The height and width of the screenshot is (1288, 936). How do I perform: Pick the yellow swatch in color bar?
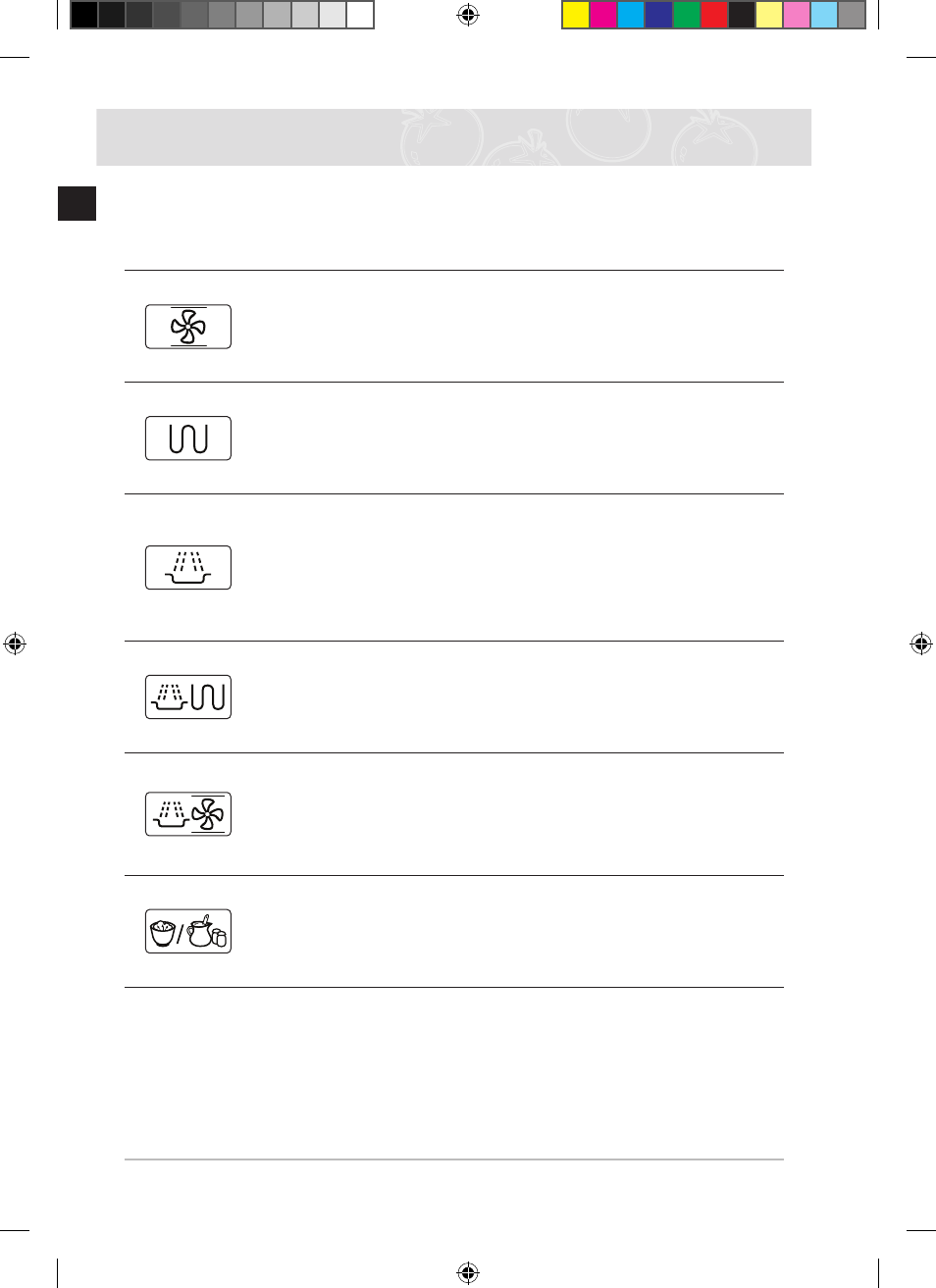(x=576, y=15)
